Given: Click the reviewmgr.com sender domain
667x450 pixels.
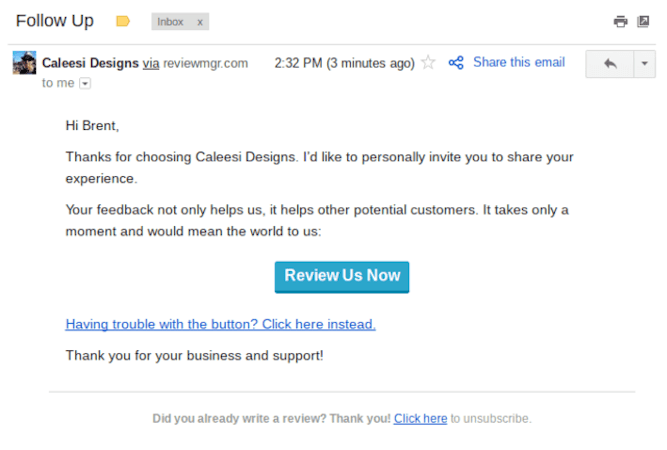Looking at the screenshot, I should [x=205, y=63].
